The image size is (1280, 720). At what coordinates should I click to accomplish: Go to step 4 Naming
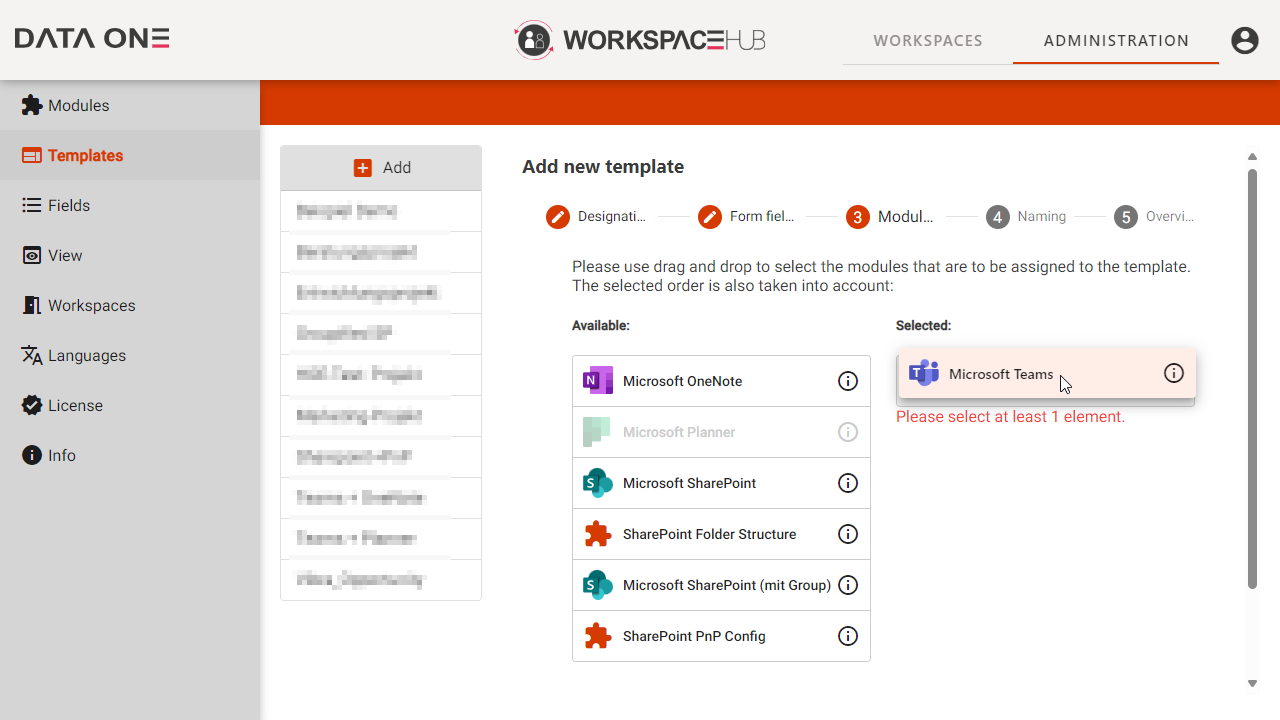[x=1027, y=216]
